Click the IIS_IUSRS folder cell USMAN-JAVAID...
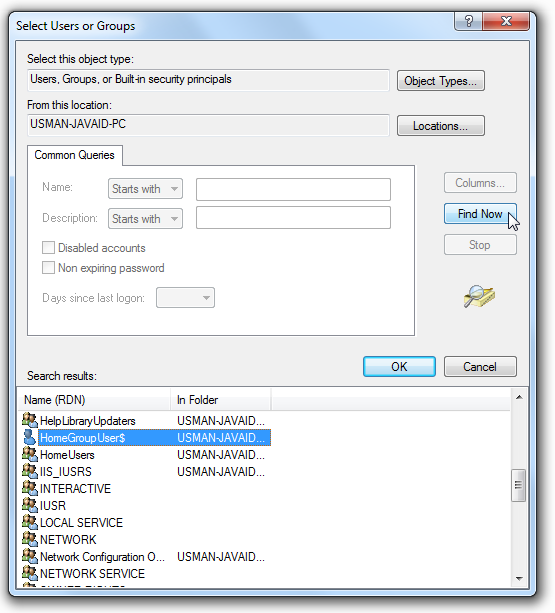This screenshot has width=555, height=613. click(x=221, y=471)
